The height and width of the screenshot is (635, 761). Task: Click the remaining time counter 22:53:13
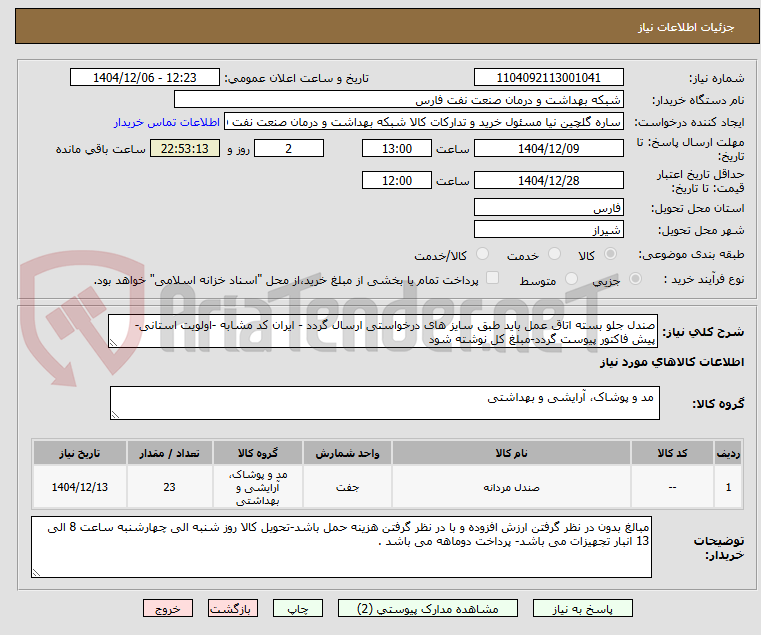(185, 149)
